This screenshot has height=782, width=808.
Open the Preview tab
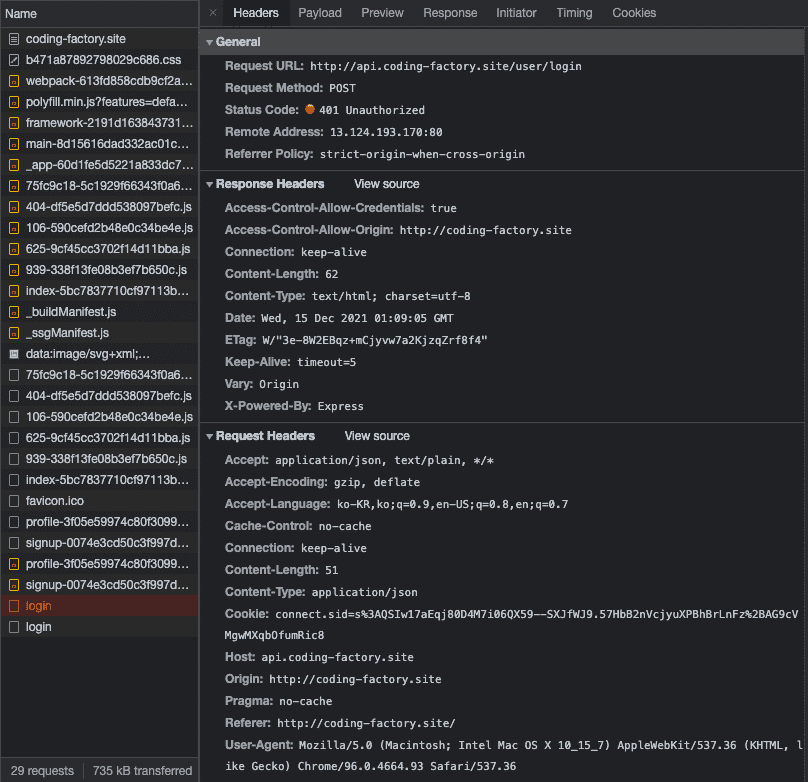click(x=382, y=13)
